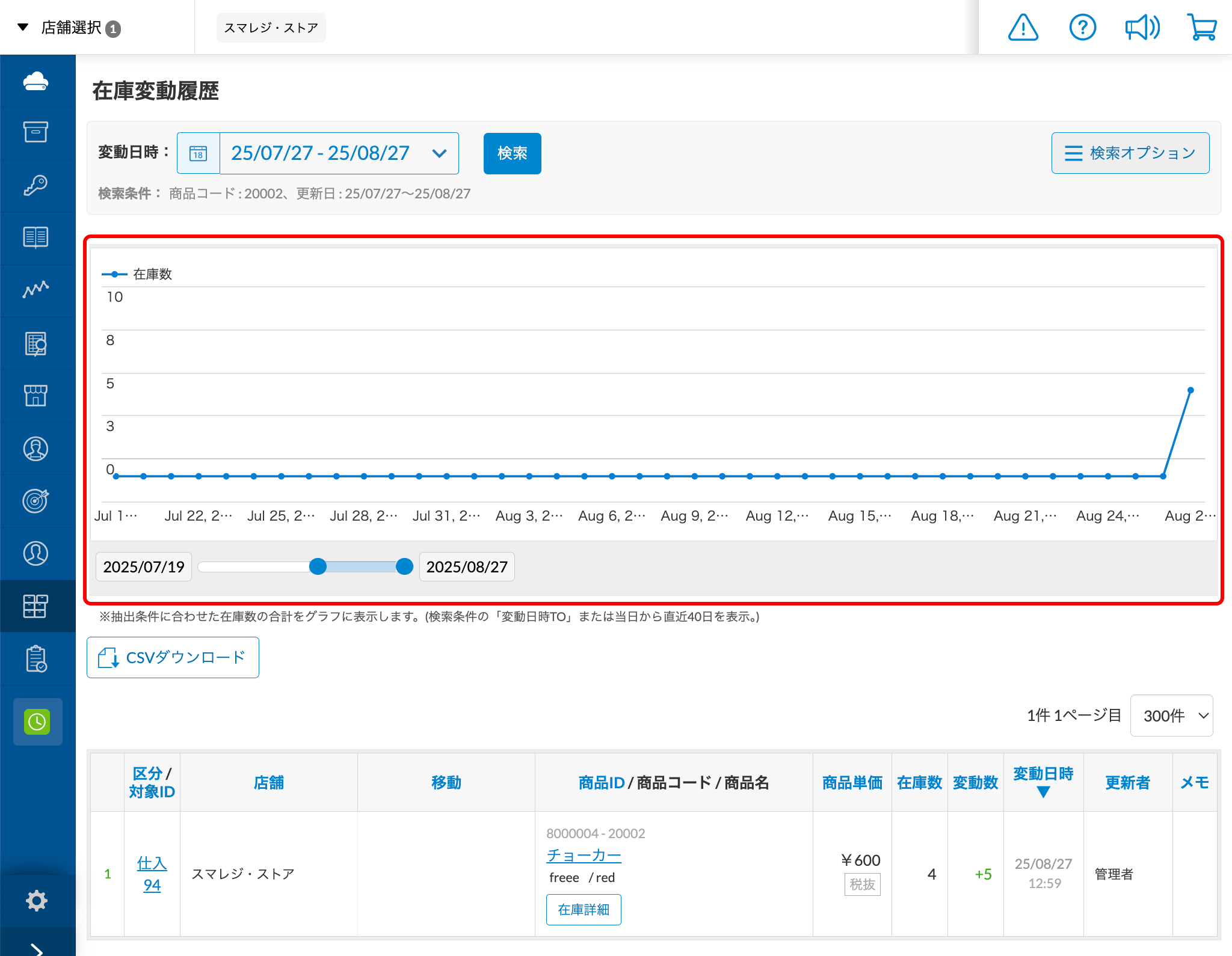Viewport: 1232px width, 956px height.
Task: Sort by 在庫数 column header
Action: [919, 782]
